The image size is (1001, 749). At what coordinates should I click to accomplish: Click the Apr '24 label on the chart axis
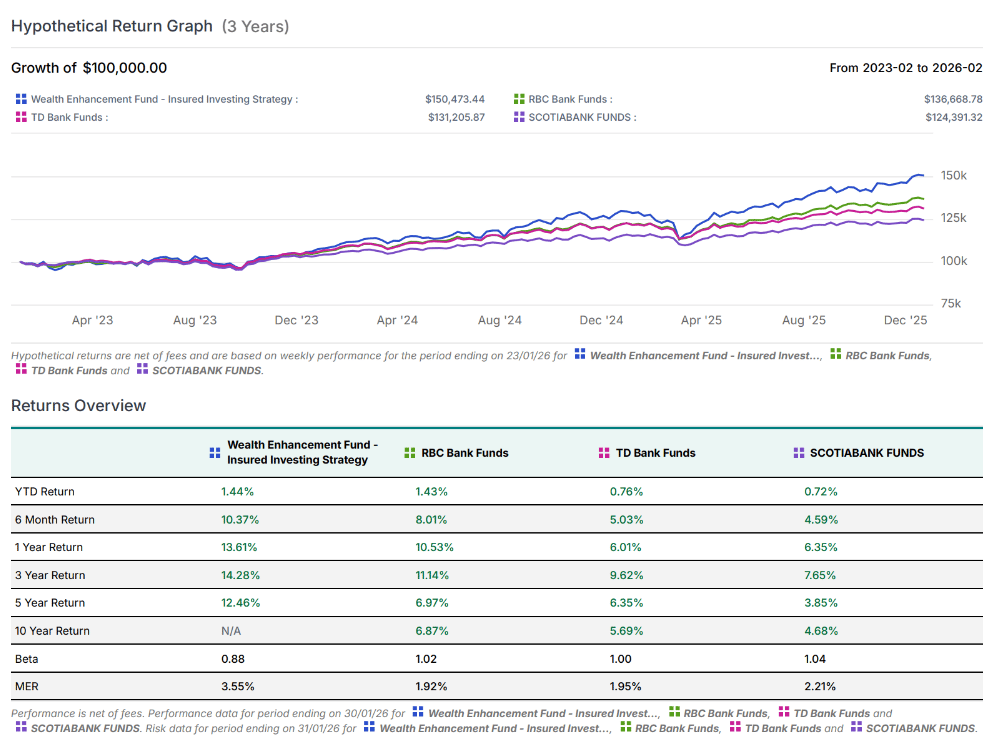[397, 321]
